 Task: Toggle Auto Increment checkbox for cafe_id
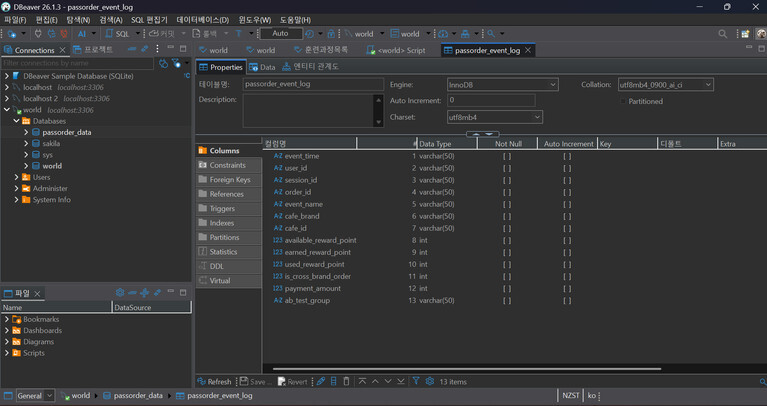point(567,228)
